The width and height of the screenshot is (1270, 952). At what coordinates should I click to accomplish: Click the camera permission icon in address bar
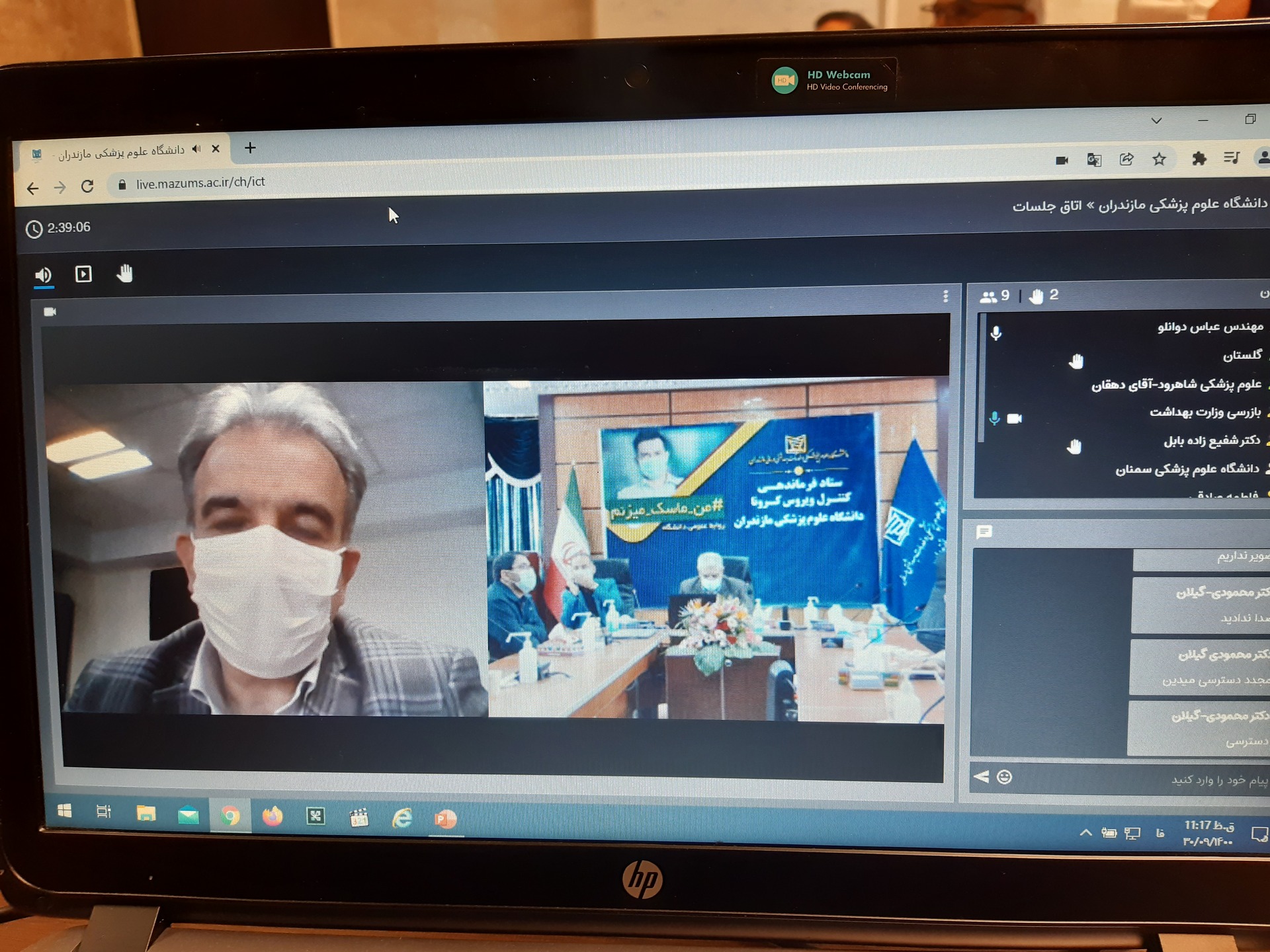[x=1062, y=160]
